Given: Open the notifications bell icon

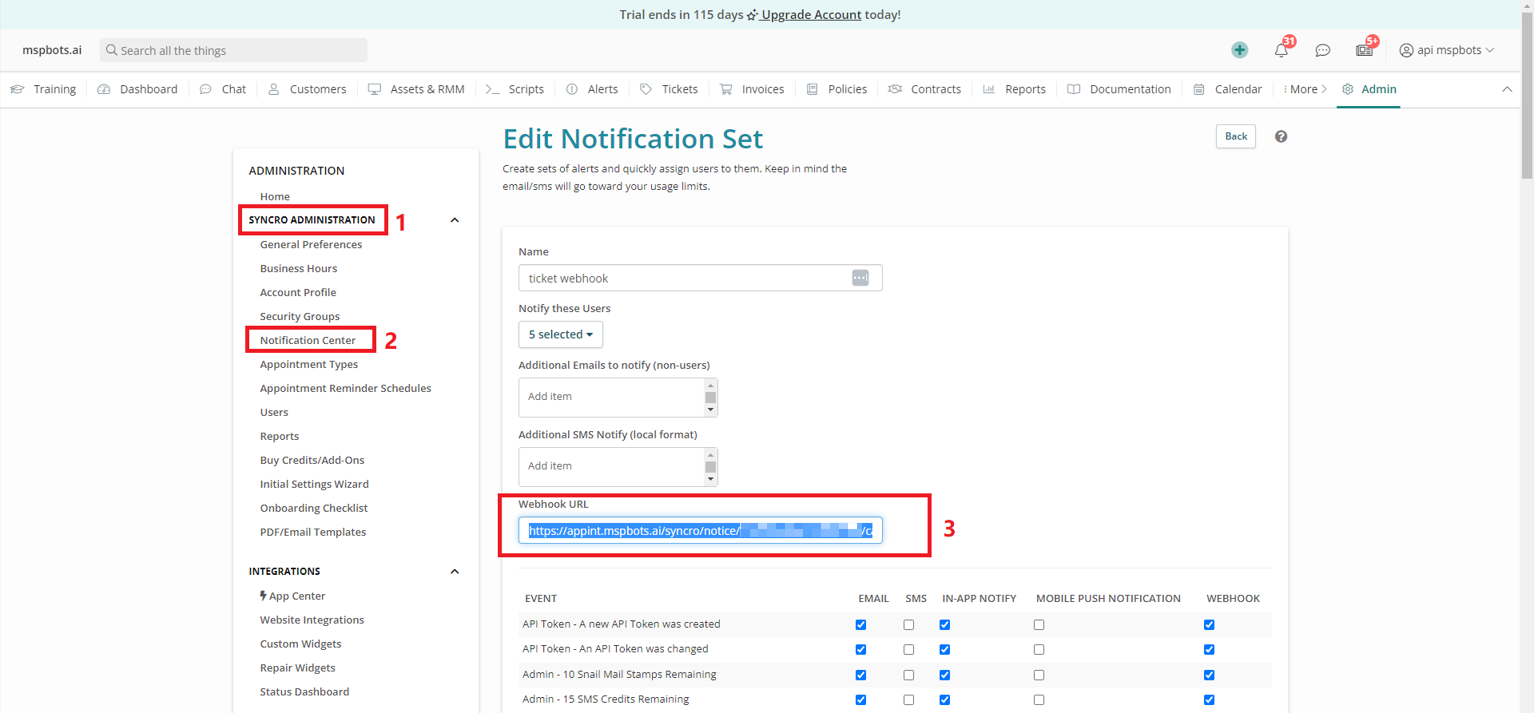Looking at the screenshot, I should click(1281, 49).
